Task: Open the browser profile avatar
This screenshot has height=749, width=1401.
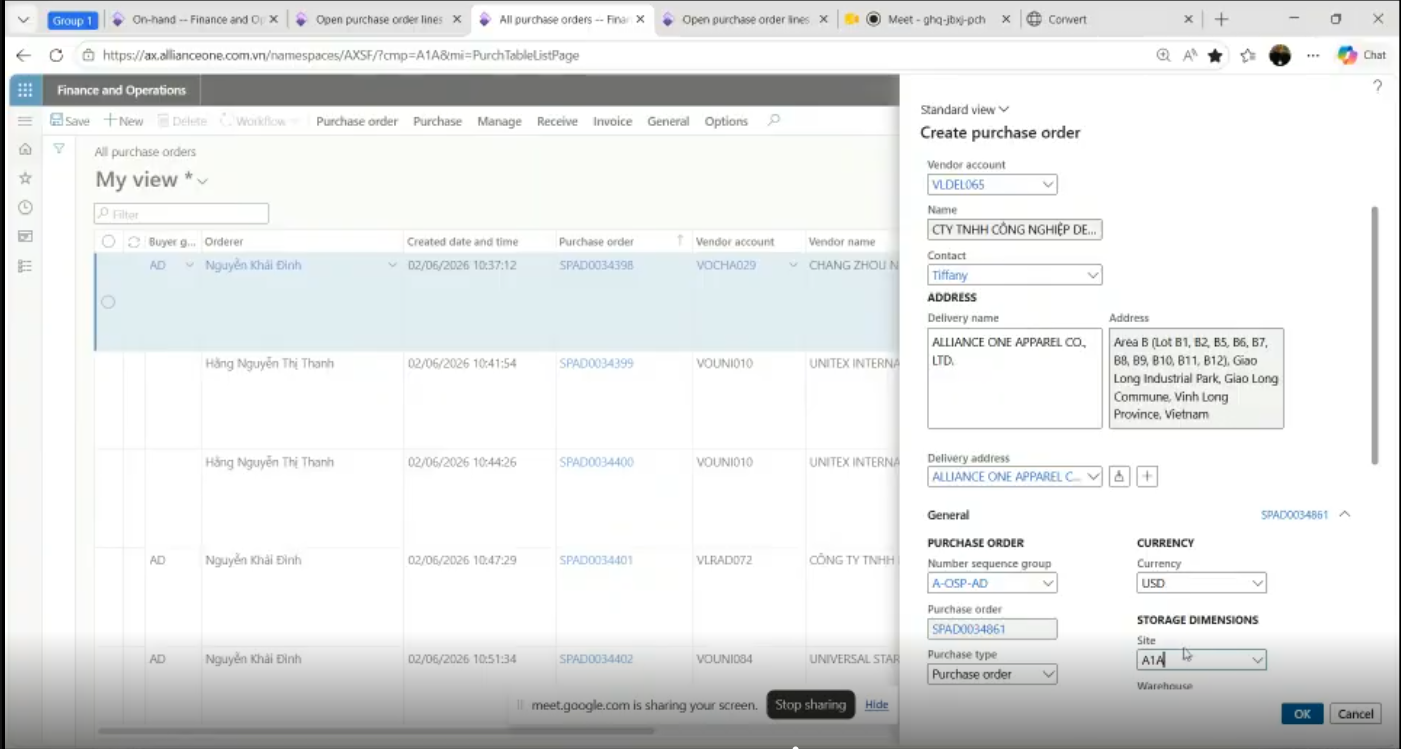Action: click(1280, 56)
